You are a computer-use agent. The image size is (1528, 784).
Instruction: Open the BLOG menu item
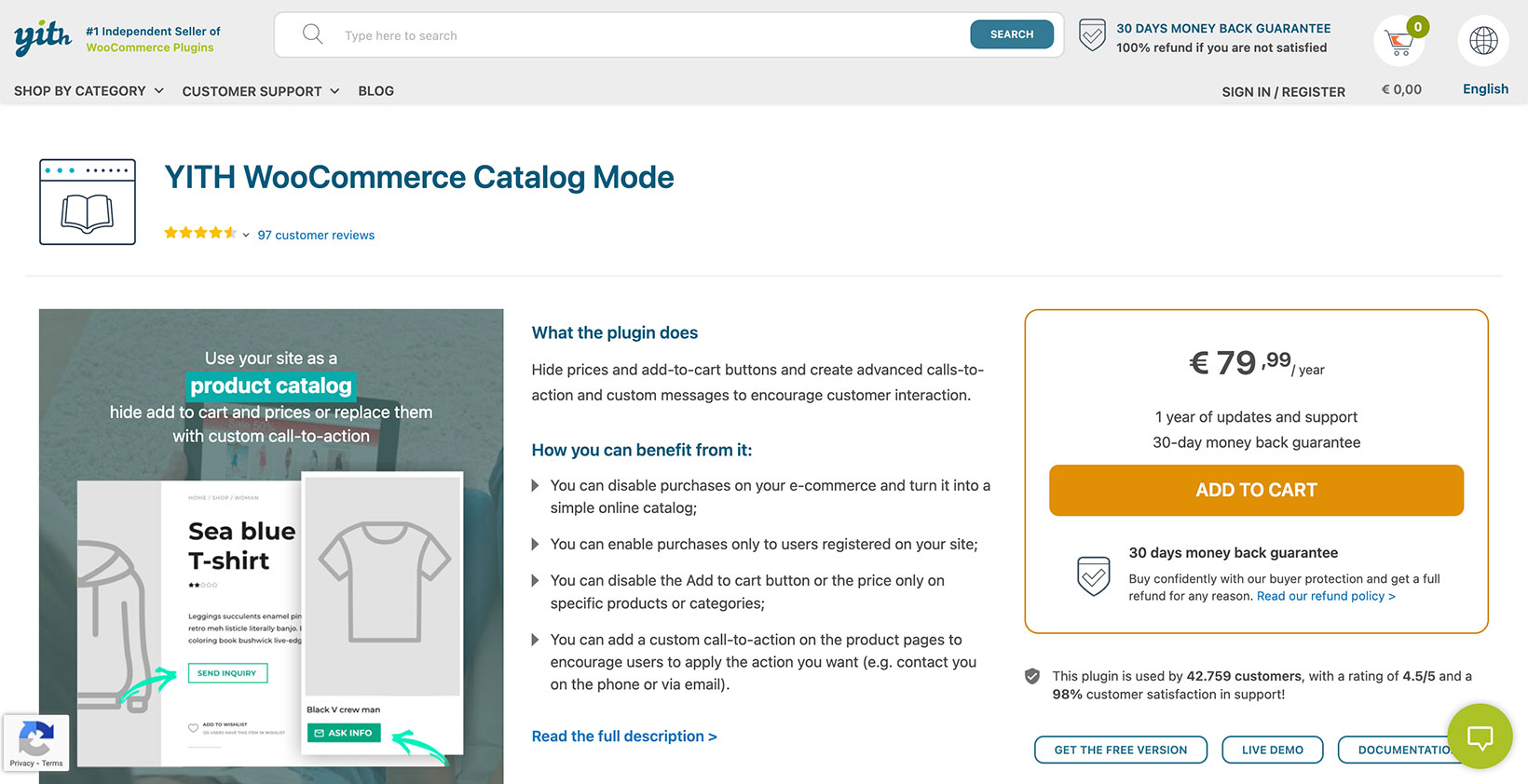375,90
